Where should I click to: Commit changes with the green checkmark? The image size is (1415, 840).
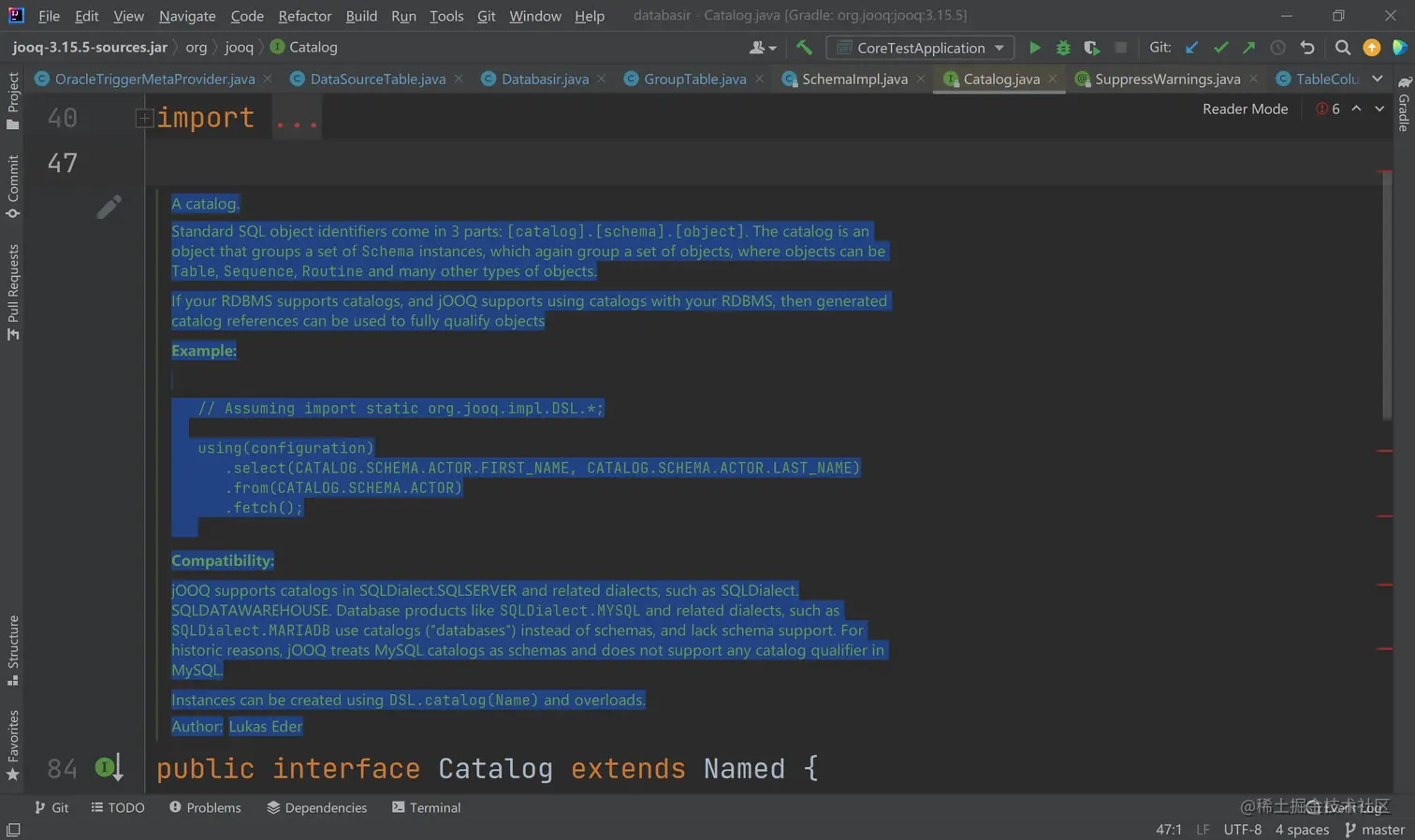pyautogui.click(x=1220, y=48)
